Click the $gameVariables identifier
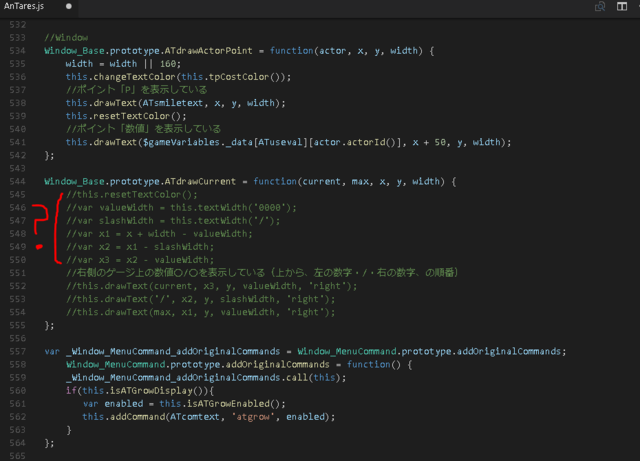Viewport: 640px width, 461px height. [x=181, y=142]
